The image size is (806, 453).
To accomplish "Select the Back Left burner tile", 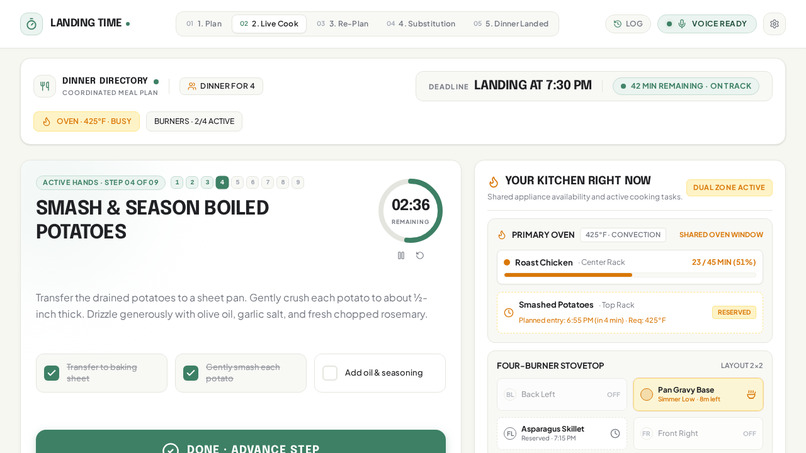I will (562, 394).
